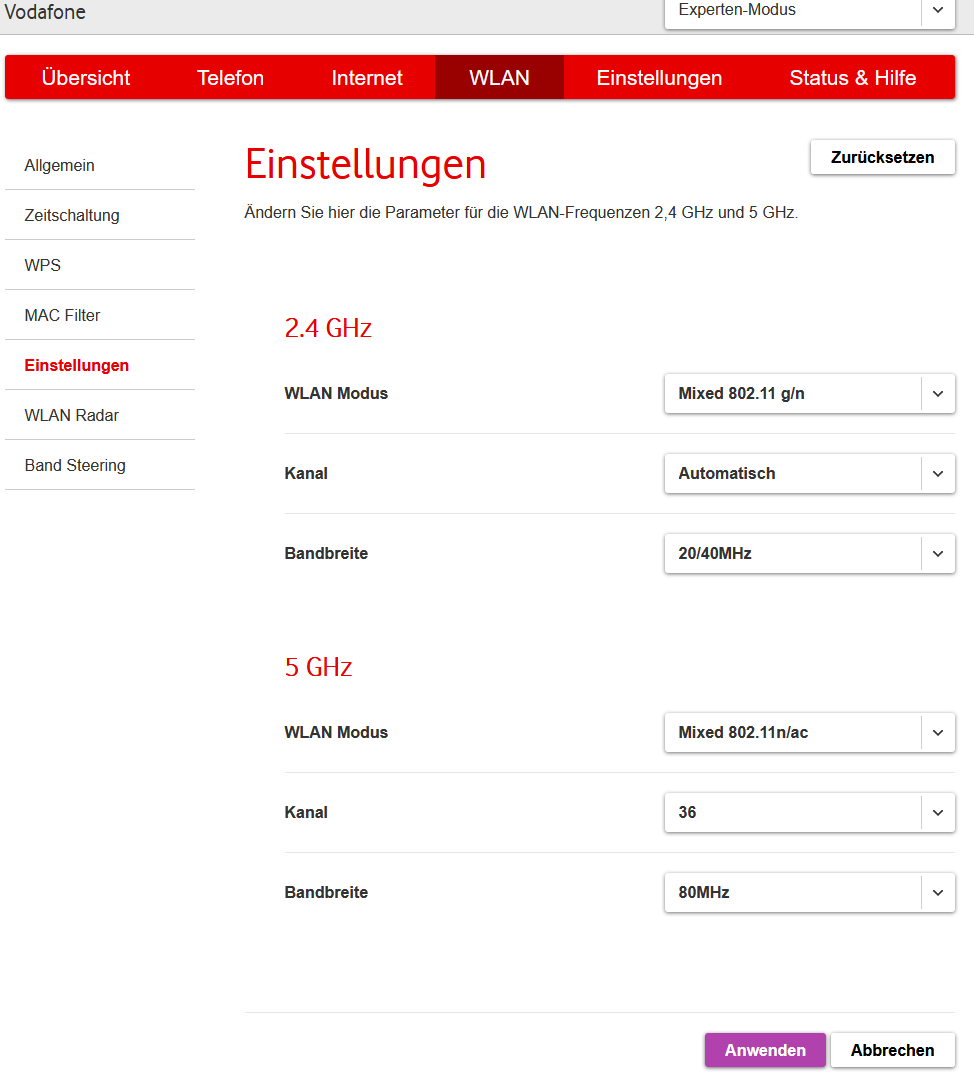
Task: Open the 5 GHz Kanal 36 dropdown
Action: tap(810, 812)
